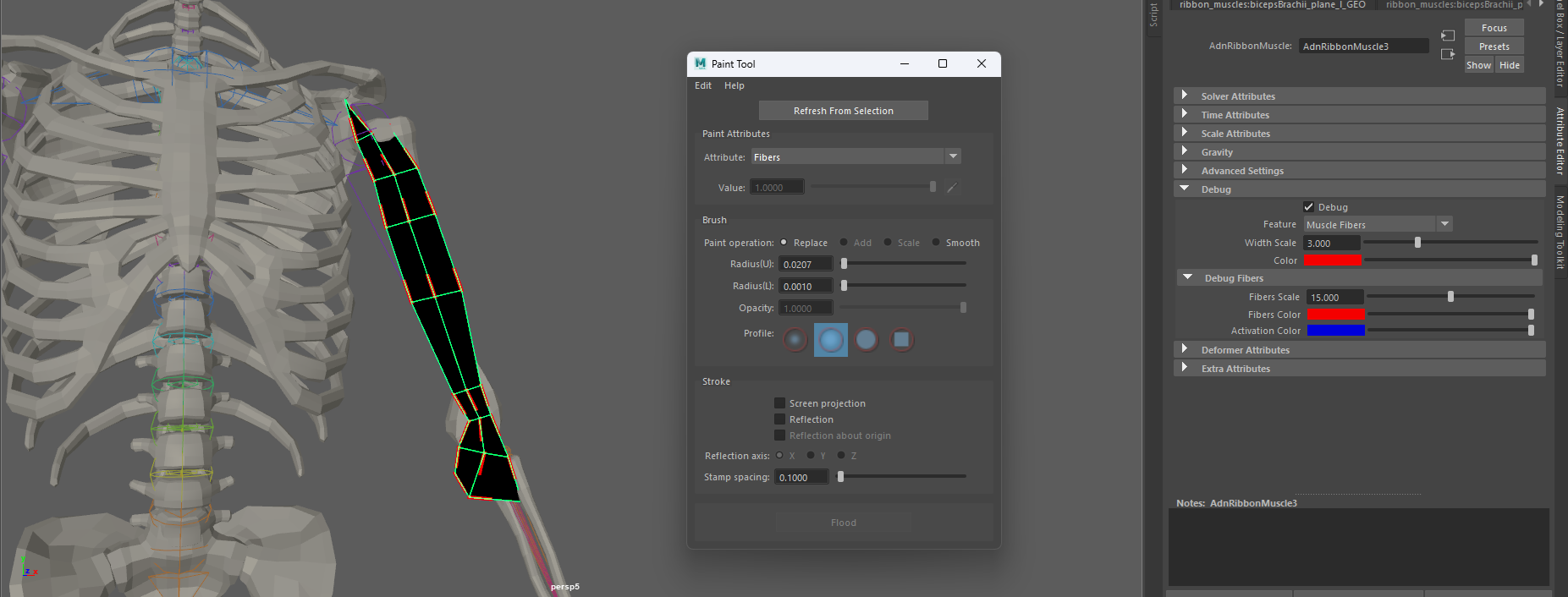Click the Maya logo in Paint Tool titlebar

tap(700, 63)
